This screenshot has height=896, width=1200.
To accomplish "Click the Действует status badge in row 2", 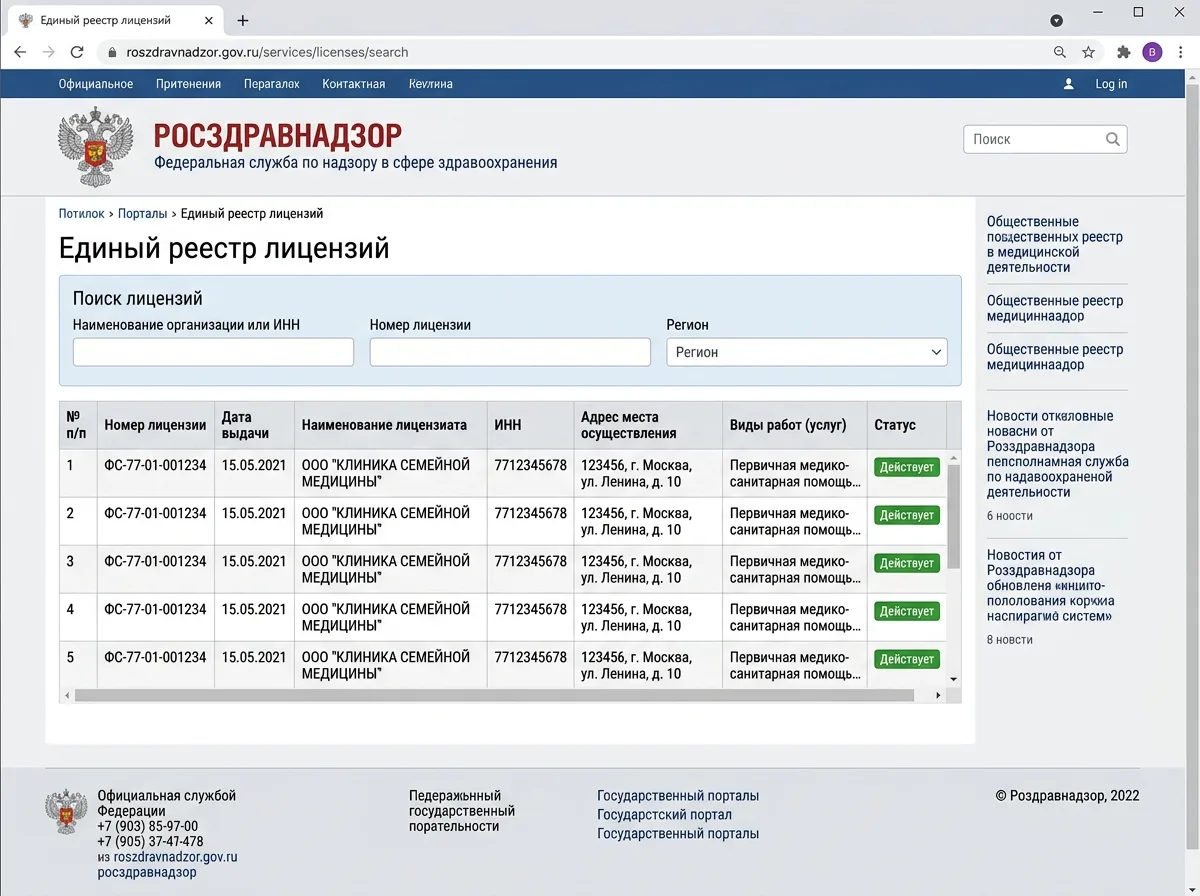I will pos(907,515).
